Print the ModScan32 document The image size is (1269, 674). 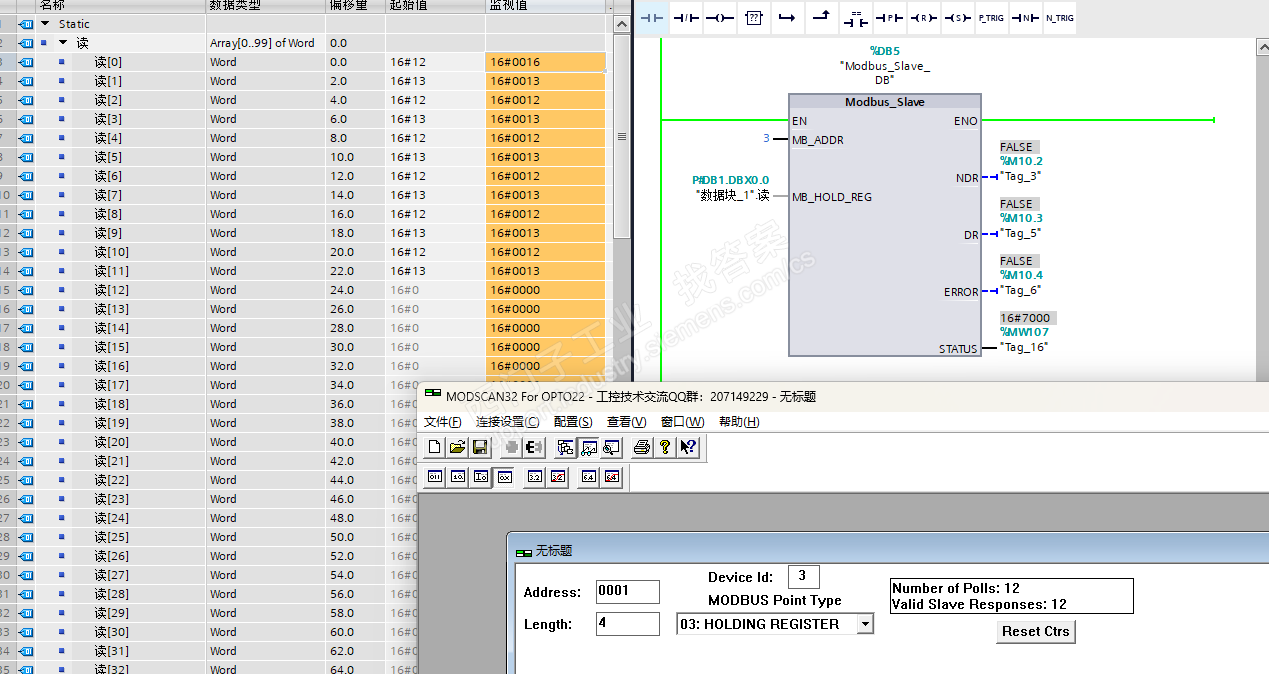[x=642, y=447]
